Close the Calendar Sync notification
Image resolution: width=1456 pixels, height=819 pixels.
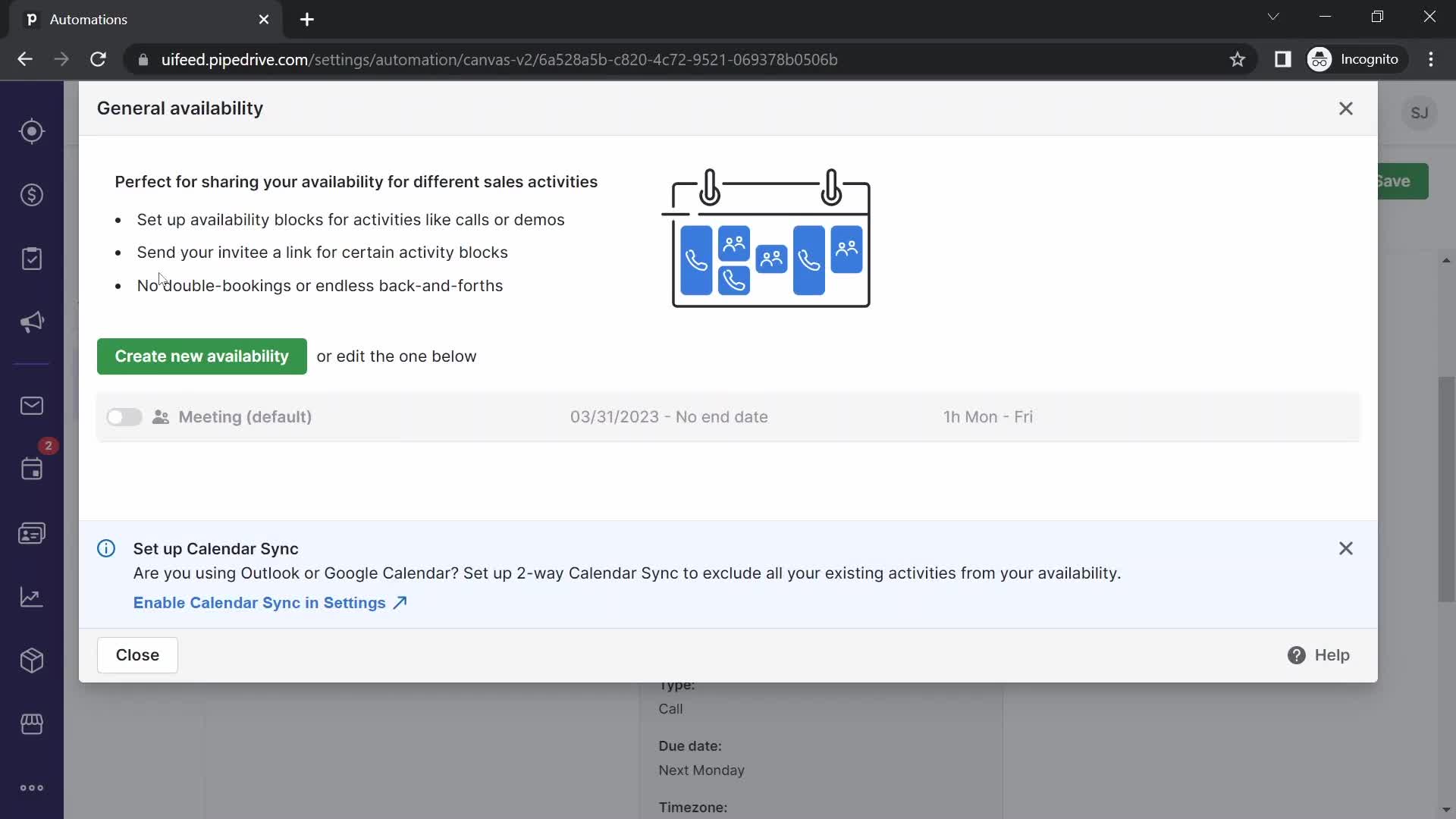pyautogui.click(x=1346, y=547)
